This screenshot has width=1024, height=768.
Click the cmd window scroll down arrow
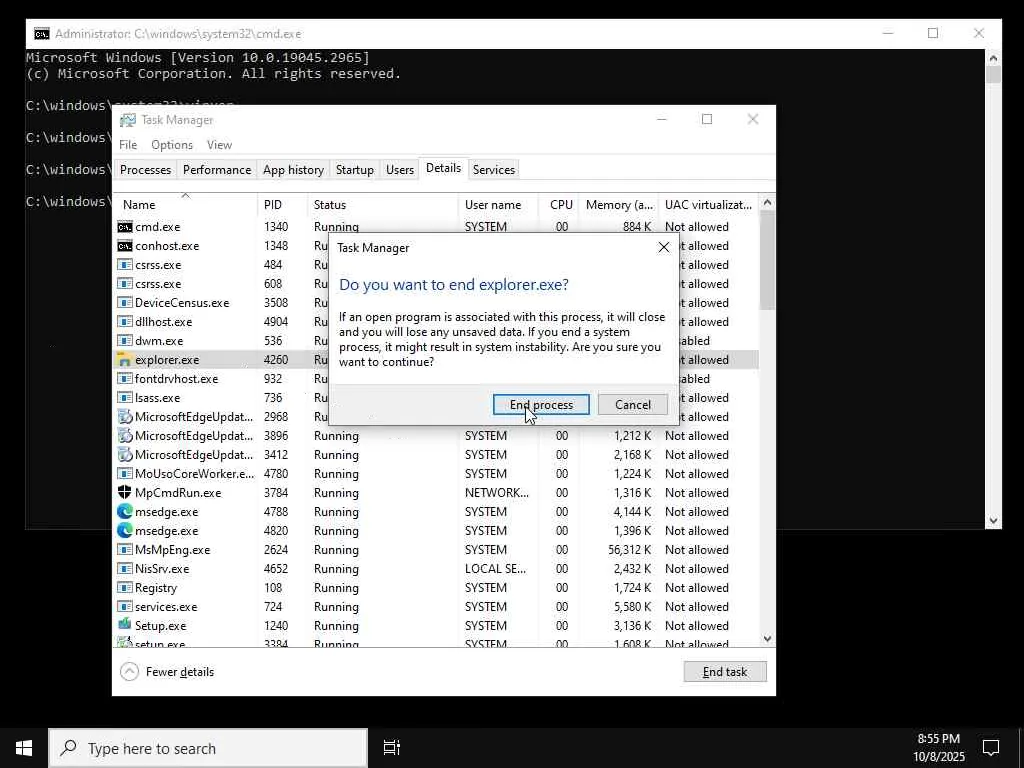click(x=993, y=520)
